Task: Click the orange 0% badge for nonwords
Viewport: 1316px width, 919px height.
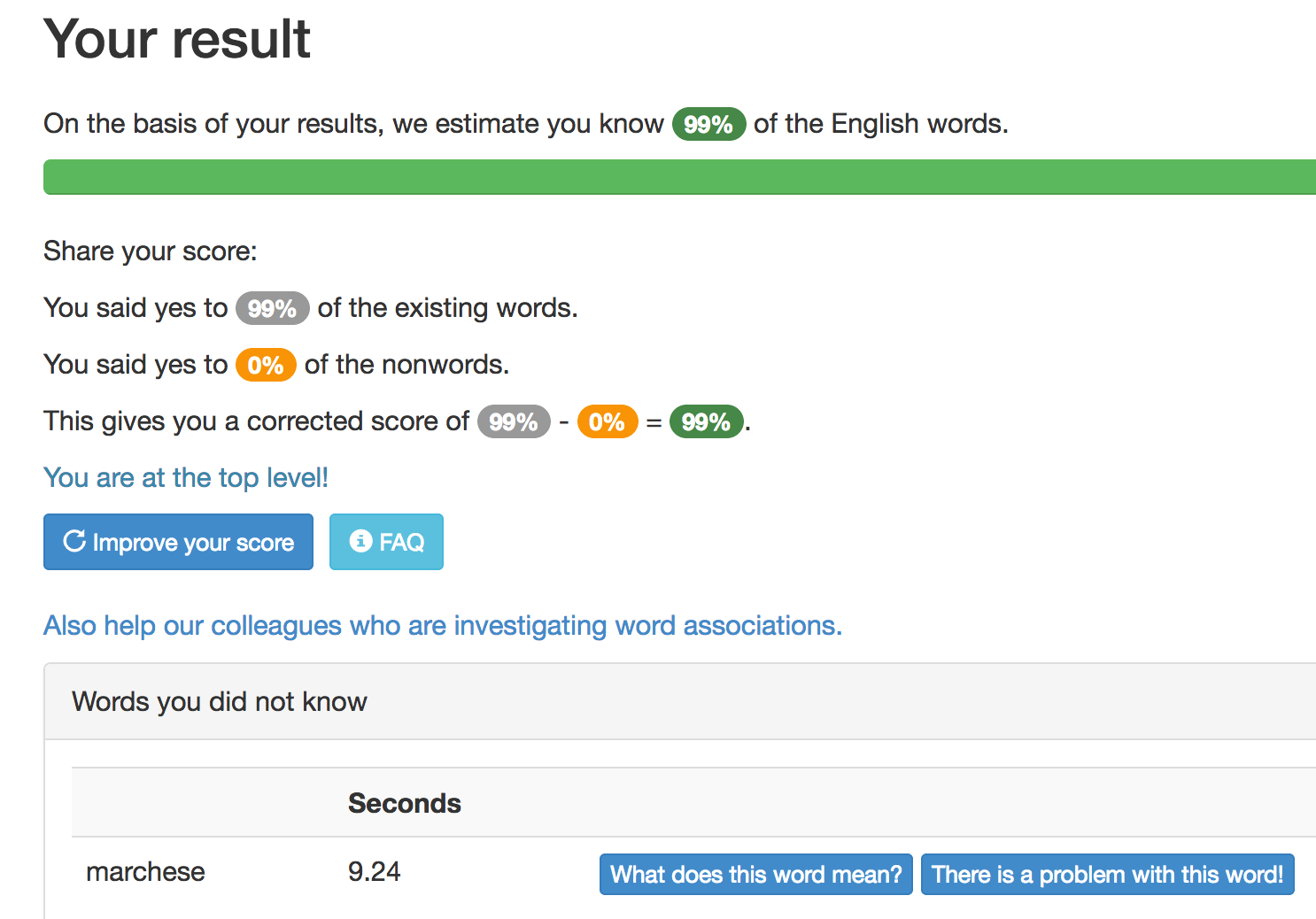Action: click(265, 365)
